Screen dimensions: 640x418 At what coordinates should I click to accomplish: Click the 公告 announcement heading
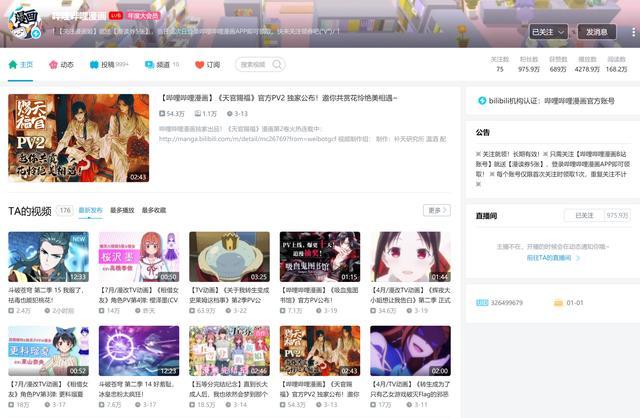[x=483, y=132]
